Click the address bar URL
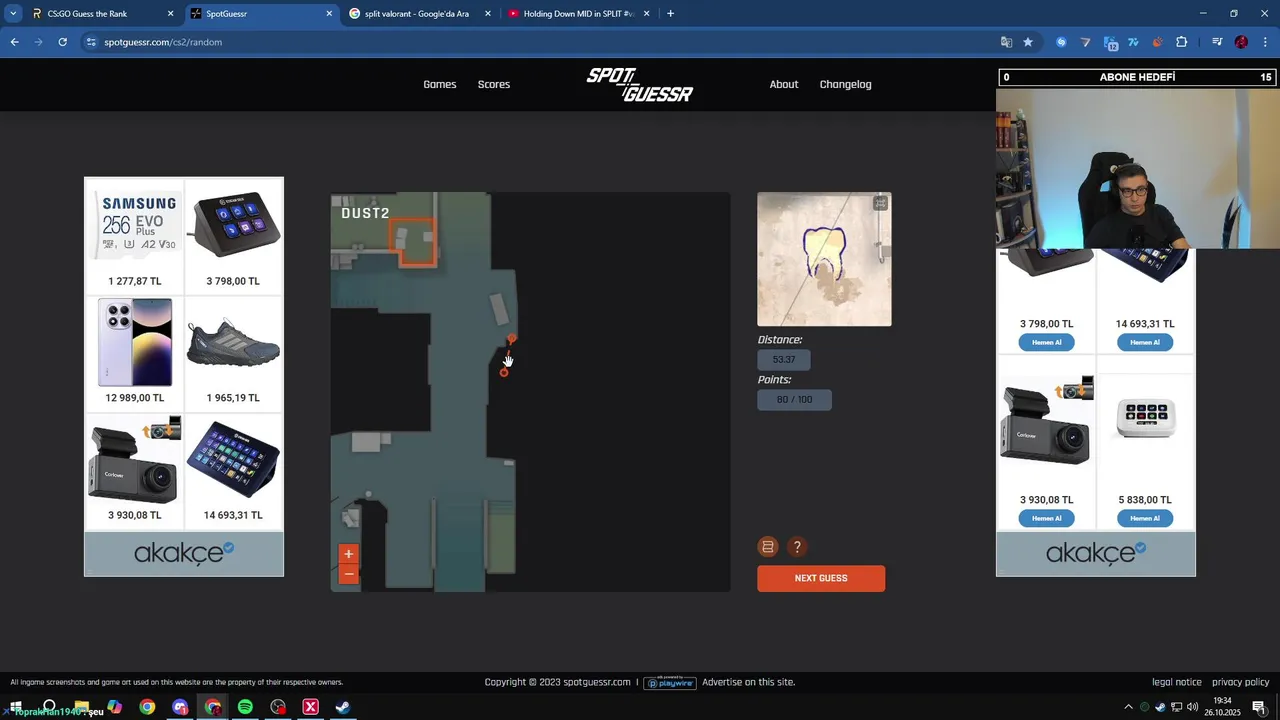Viewport: 1280px width, 720px height. point(163,42)
